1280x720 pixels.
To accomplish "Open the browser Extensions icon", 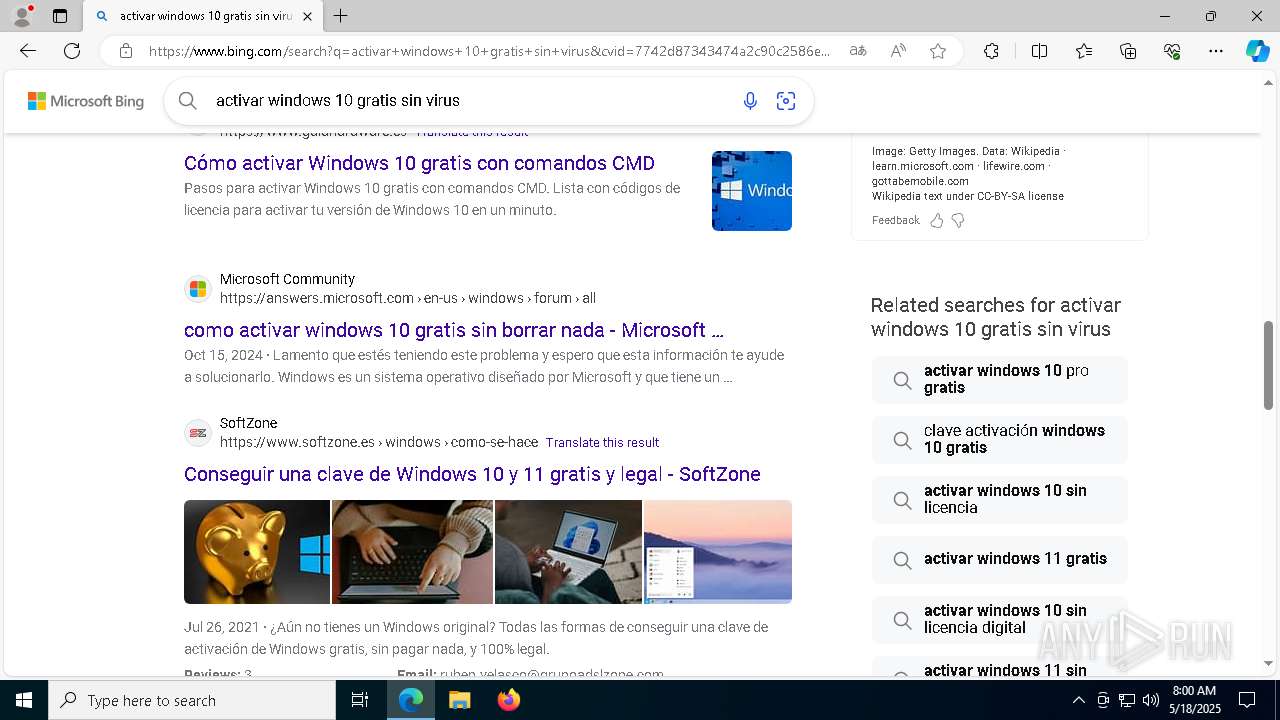I will click(991, 51).
